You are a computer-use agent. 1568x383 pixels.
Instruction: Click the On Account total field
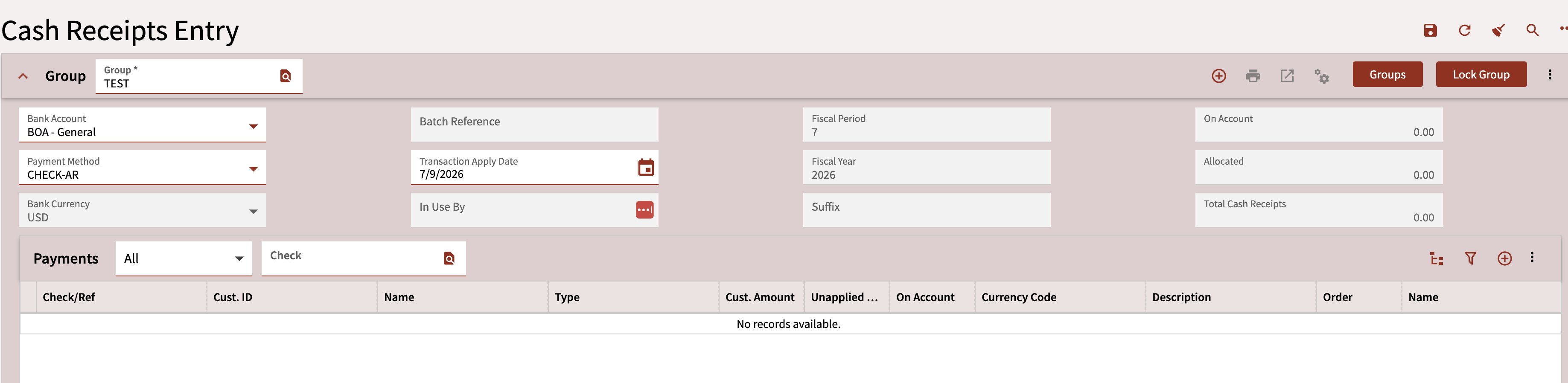[1319, 125]
